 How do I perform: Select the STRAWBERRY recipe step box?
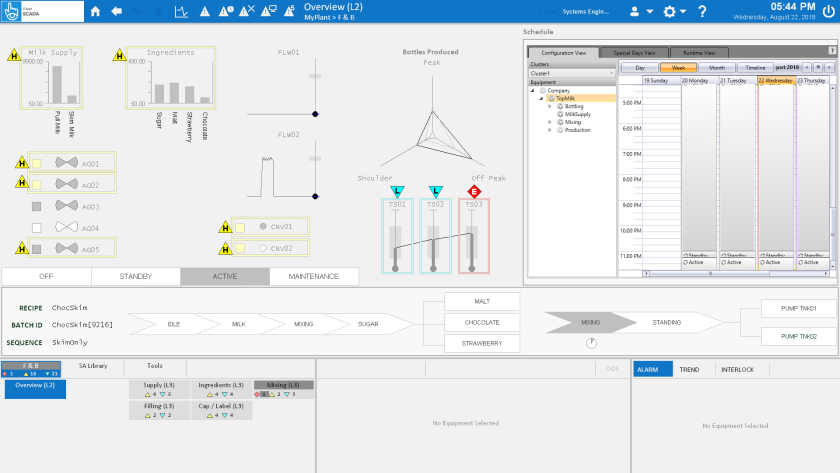click(482, 343)
